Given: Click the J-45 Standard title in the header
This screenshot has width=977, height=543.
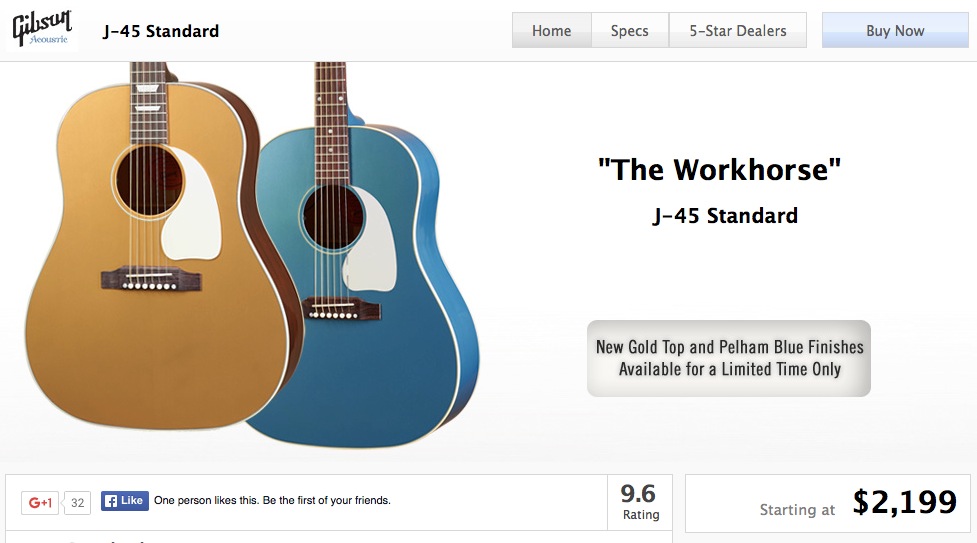Looking at the screenshot, I should tap(161, 31).
